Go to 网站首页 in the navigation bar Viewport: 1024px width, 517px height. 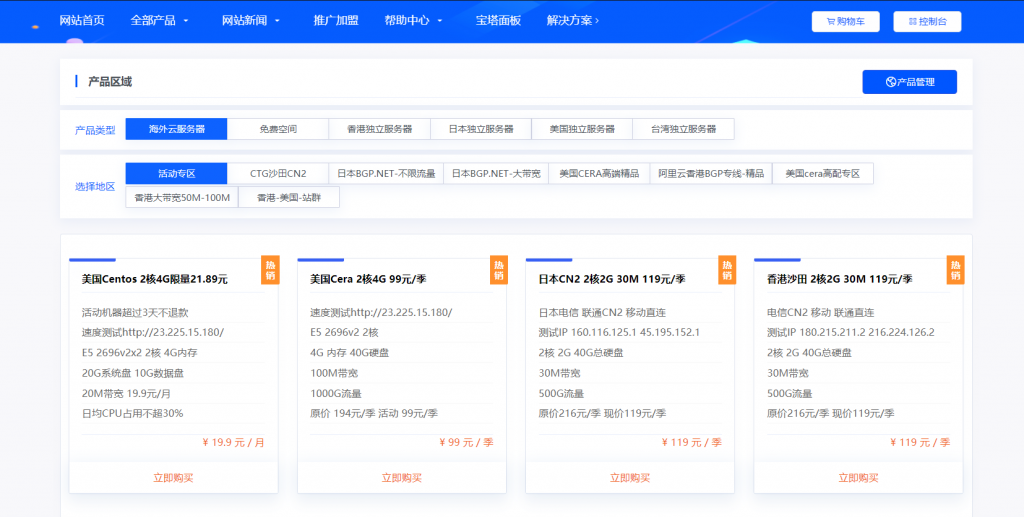[81, 20]
